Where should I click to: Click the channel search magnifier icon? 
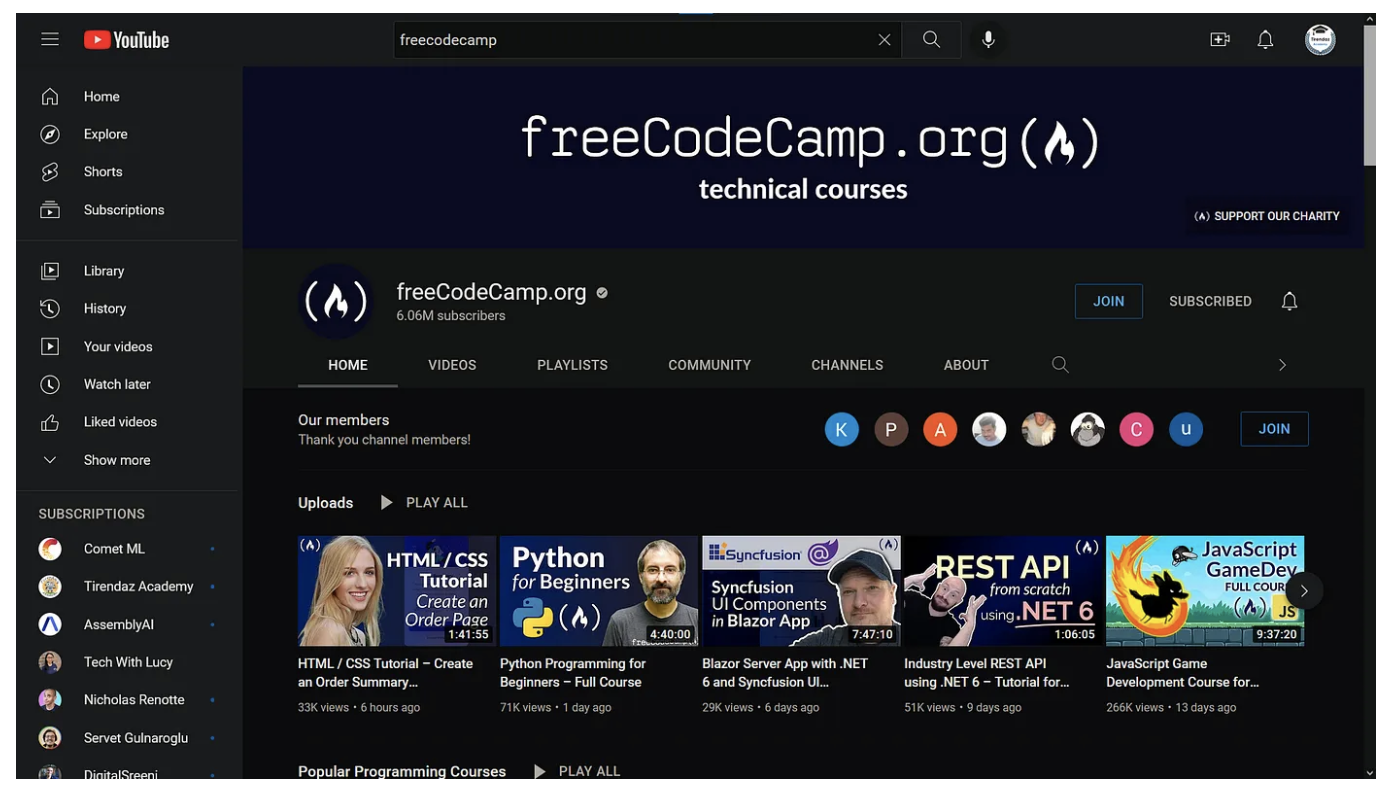click(x=1060, y=365)
